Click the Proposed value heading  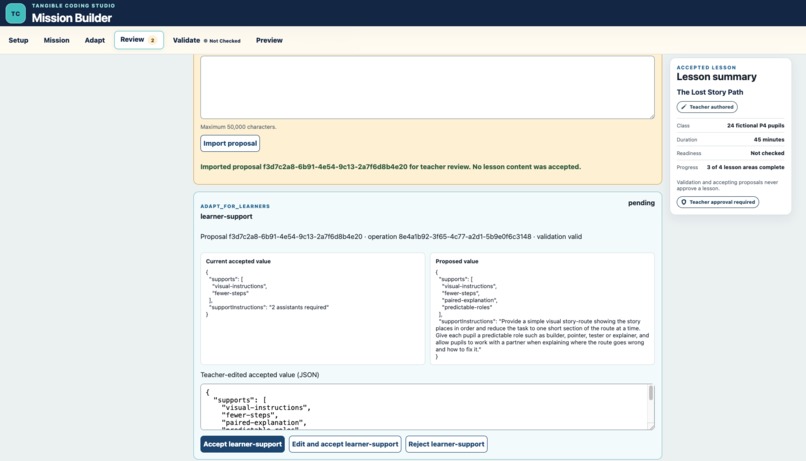456,261
